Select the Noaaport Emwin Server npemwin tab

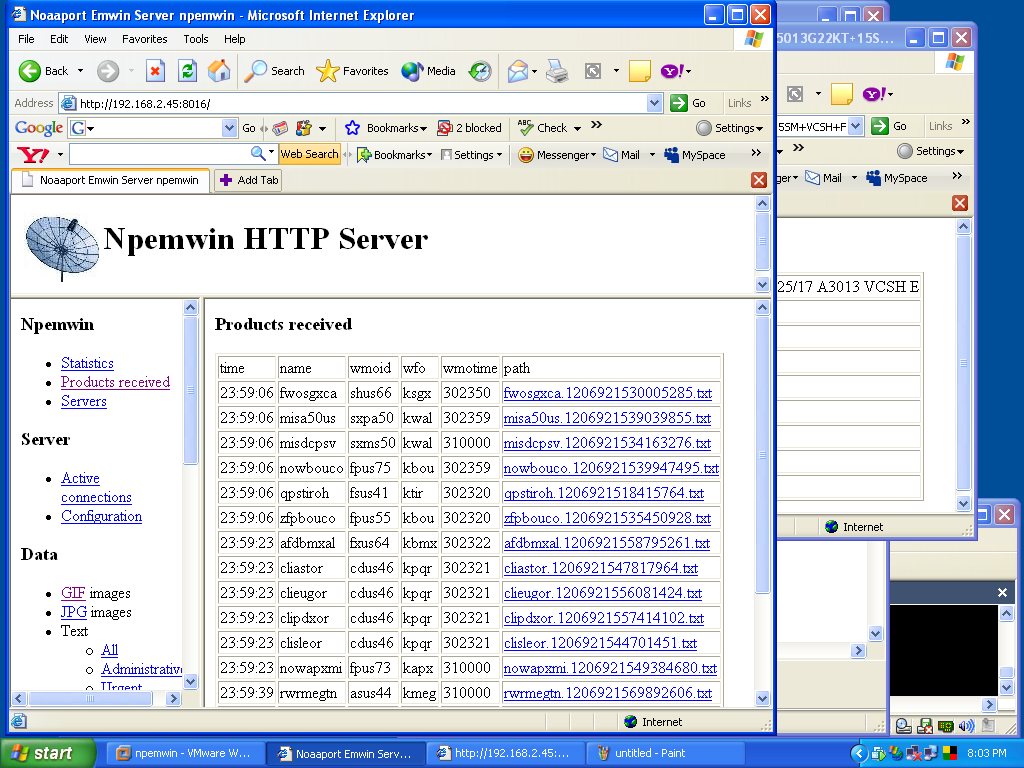click(x=110, y=180)
